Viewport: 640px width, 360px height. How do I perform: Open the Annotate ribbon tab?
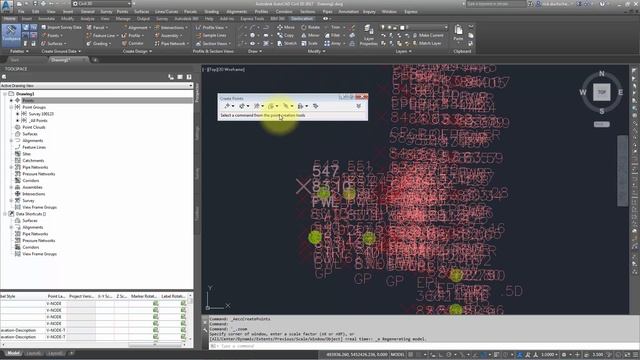tap(46, 19)
